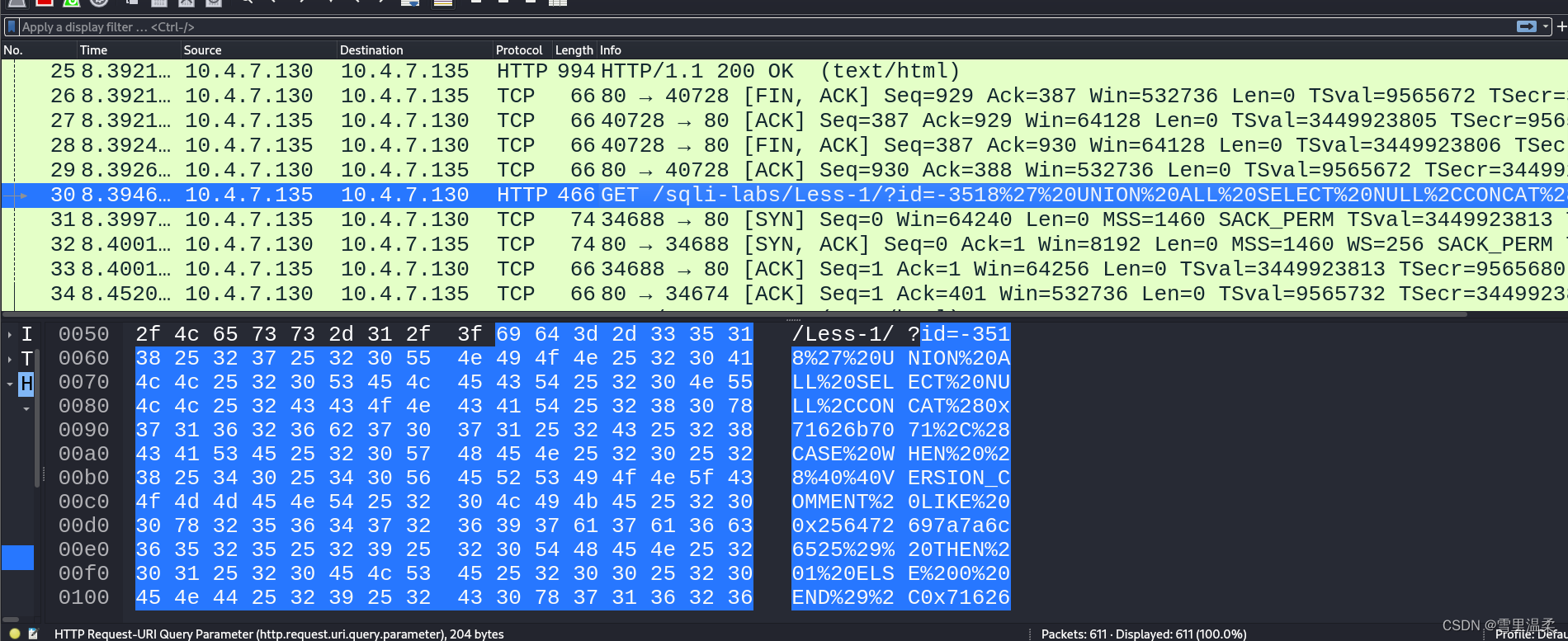Click source 10.4.7.135 in packet 31 row
The height and width of the screenshot is (641, 1568).
pos(249,219)
